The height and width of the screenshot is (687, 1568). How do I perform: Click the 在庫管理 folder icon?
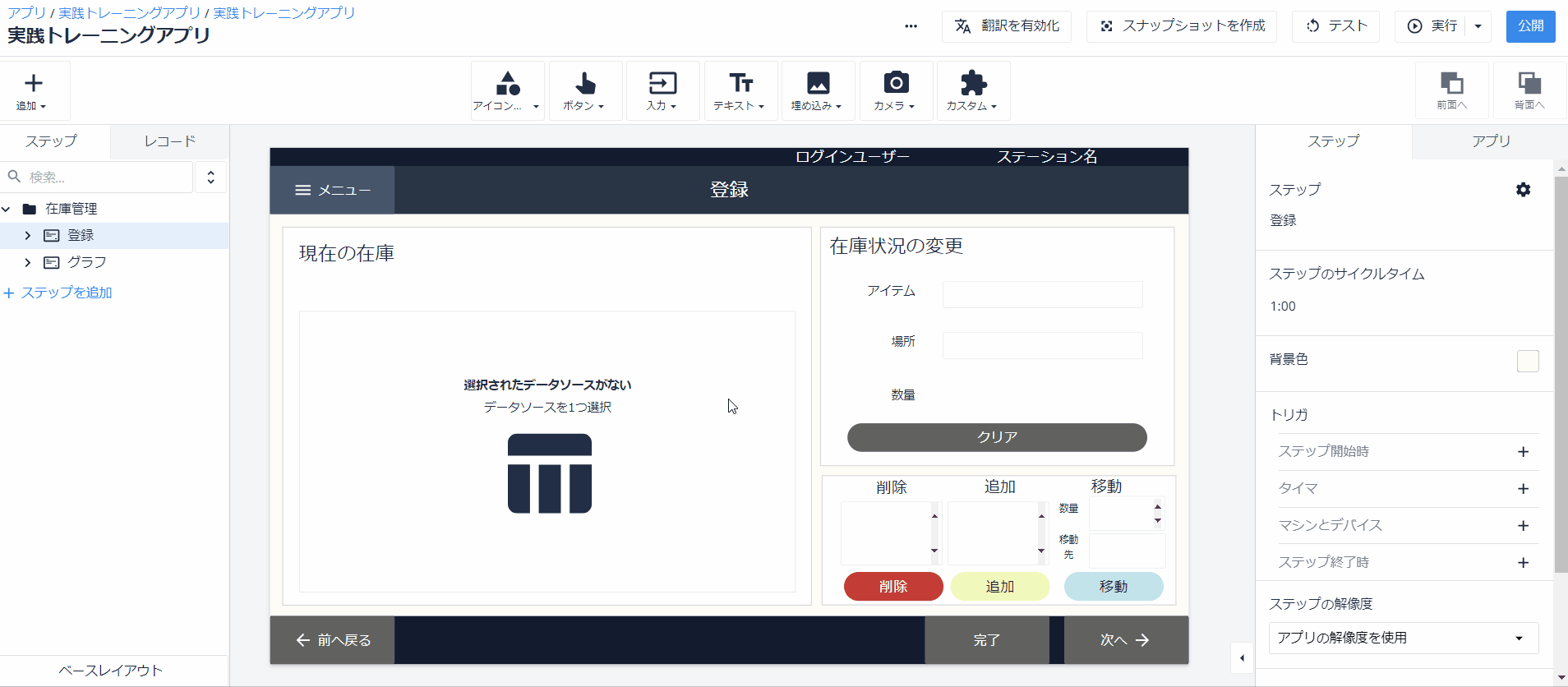[x=30, y=209]
